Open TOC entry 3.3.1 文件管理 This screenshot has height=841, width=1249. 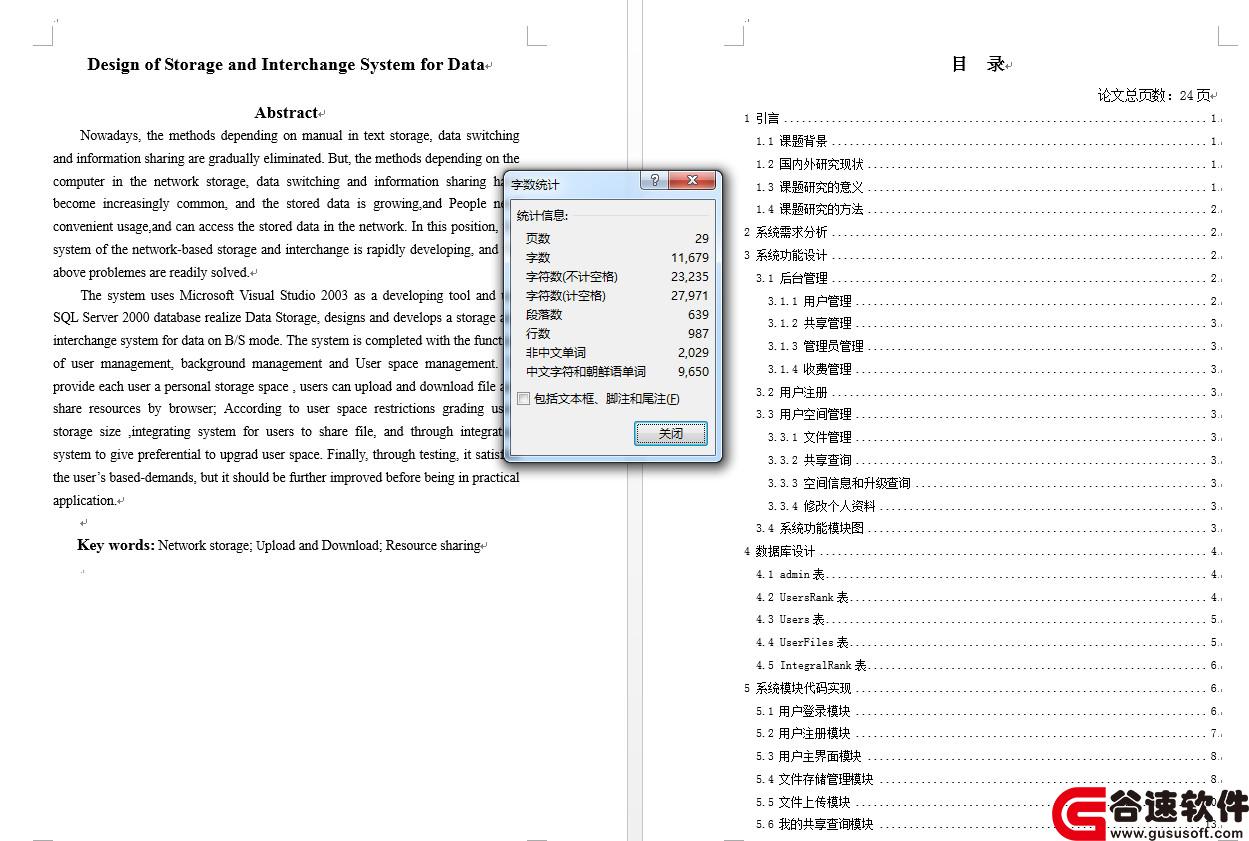coord(993,437)
